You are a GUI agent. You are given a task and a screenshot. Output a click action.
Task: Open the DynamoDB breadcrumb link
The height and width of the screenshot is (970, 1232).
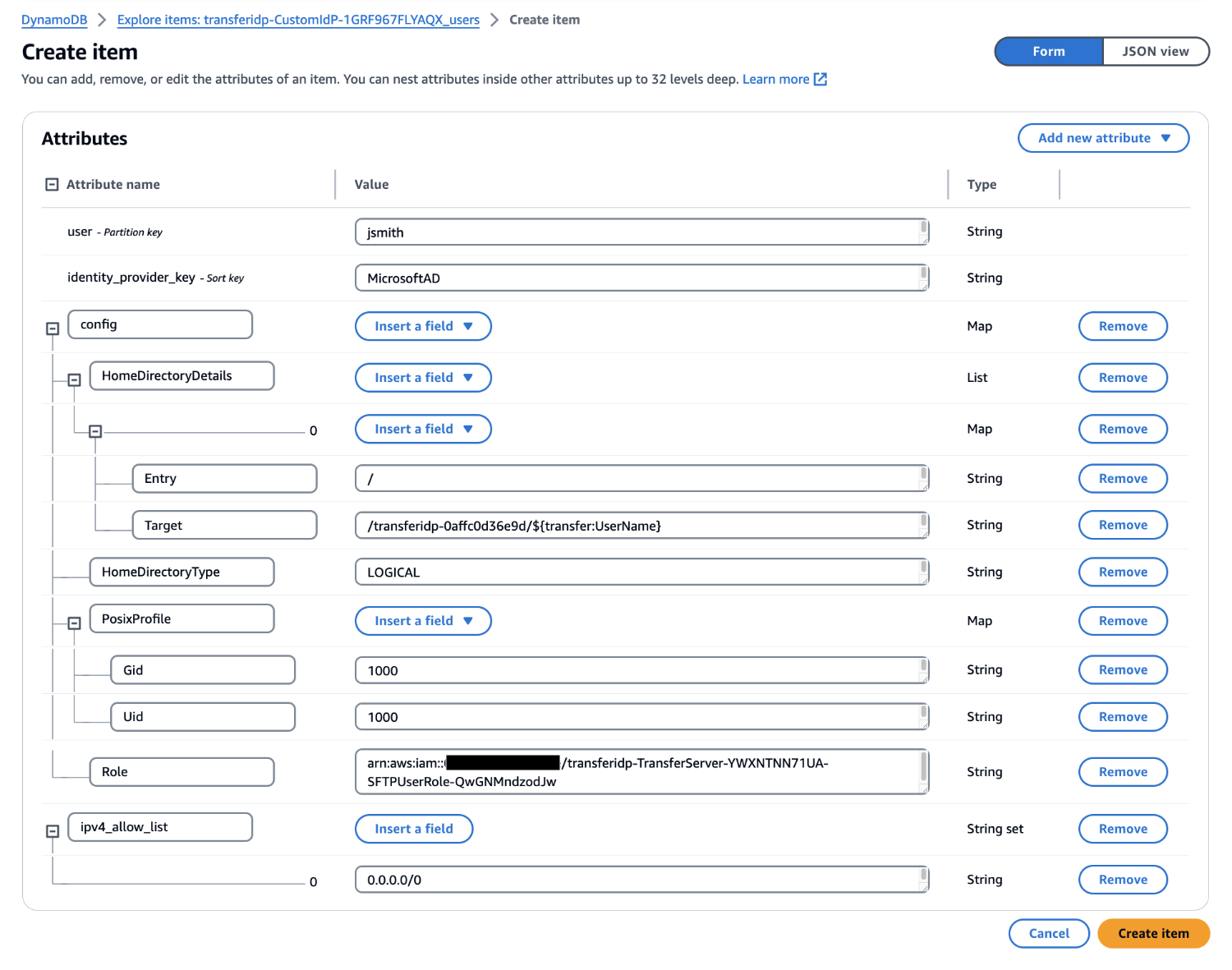[53, 20]
